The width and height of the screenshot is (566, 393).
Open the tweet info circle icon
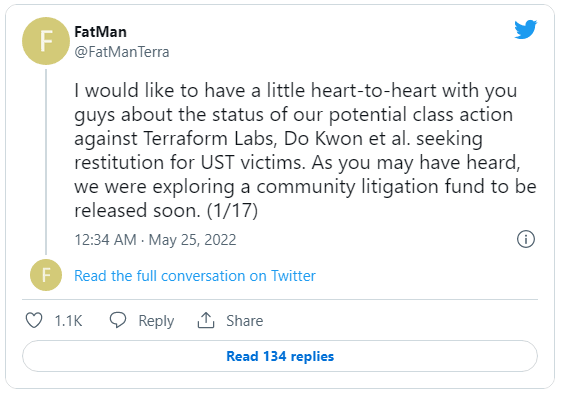[x=526, y=239]
